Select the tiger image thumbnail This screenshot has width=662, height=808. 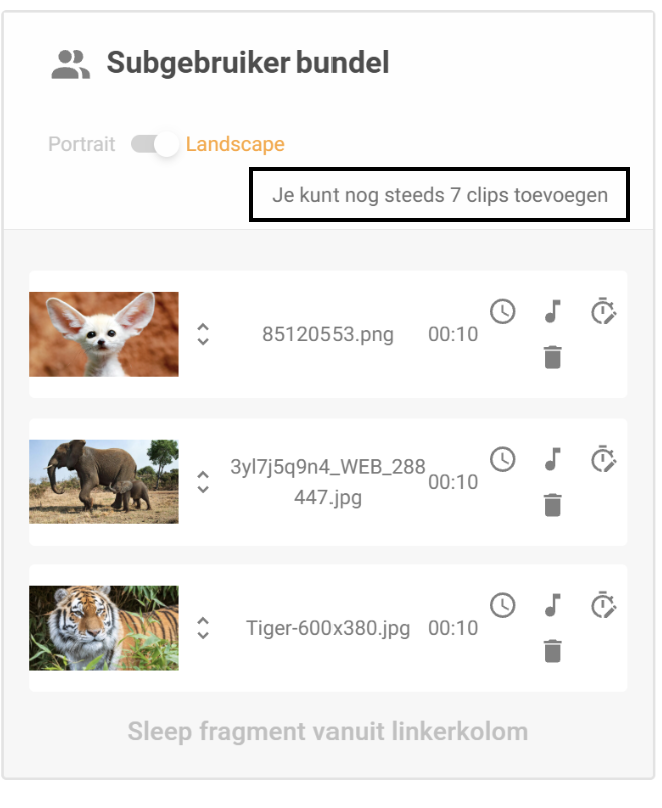(104, 628)
